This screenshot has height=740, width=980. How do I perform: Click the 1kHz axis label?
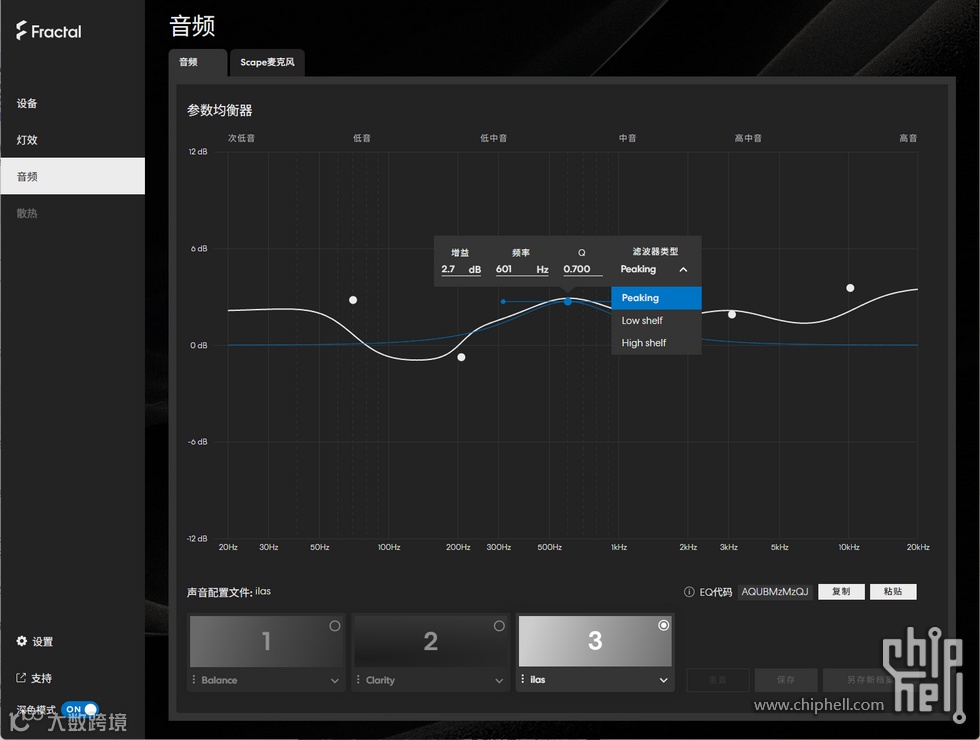619,547
